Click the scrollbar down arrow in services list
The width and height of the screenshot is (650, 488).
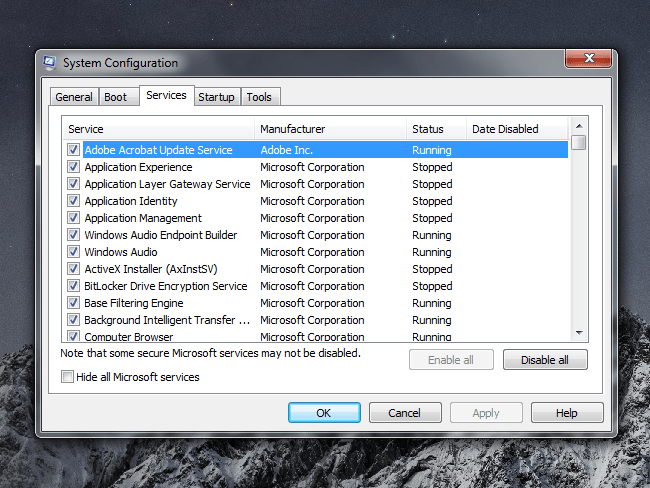[578, 332]
